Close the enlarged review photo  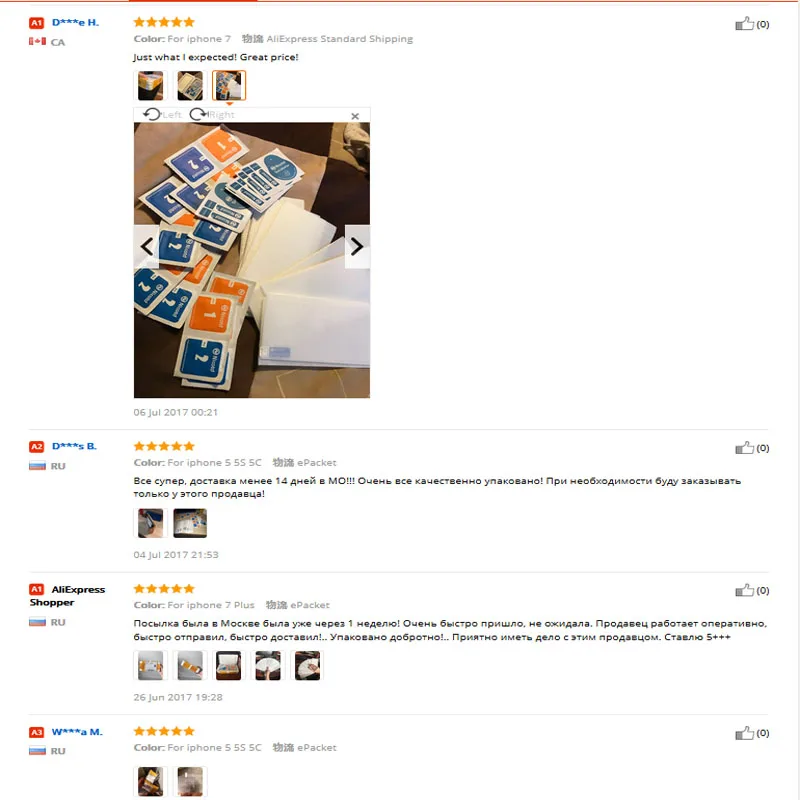point(355,116)
